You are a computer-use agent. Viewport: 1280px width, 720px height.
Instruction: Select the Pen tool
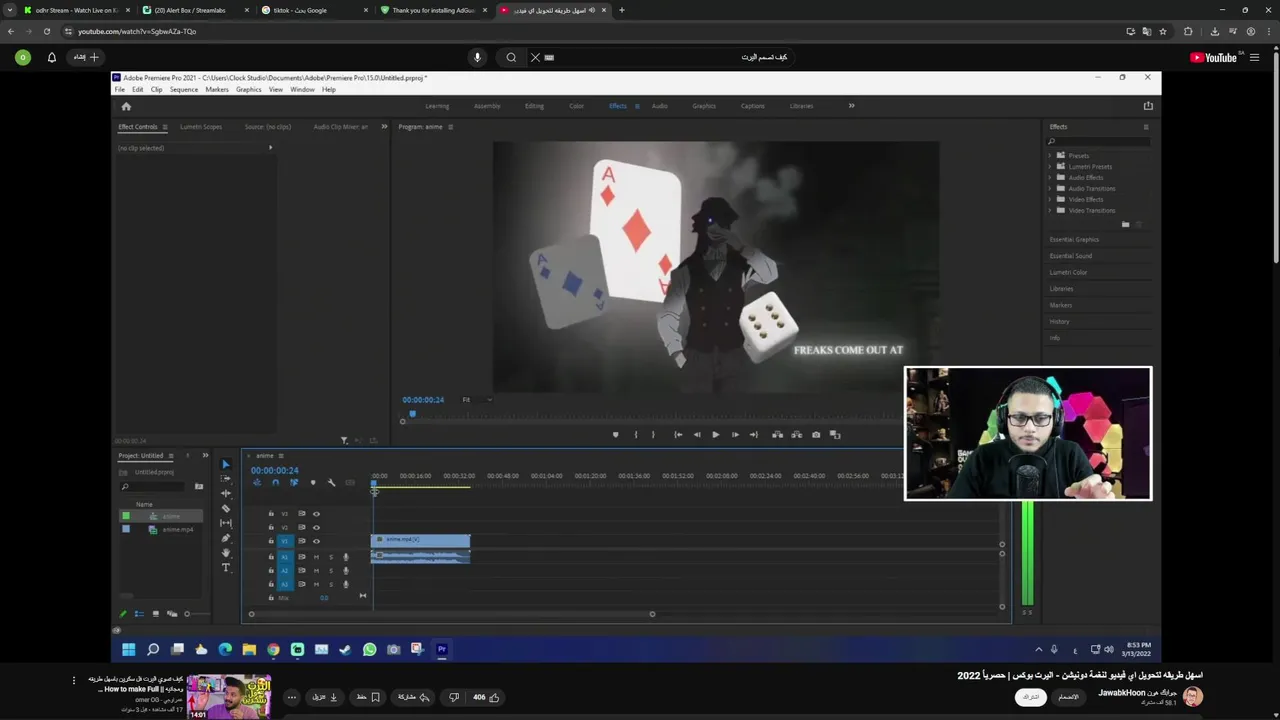(225, 538)
